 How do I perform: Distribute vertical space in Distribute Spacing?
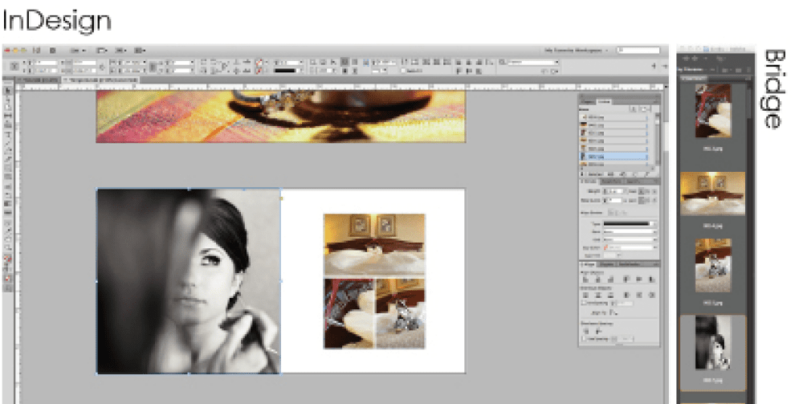[586, 331]
